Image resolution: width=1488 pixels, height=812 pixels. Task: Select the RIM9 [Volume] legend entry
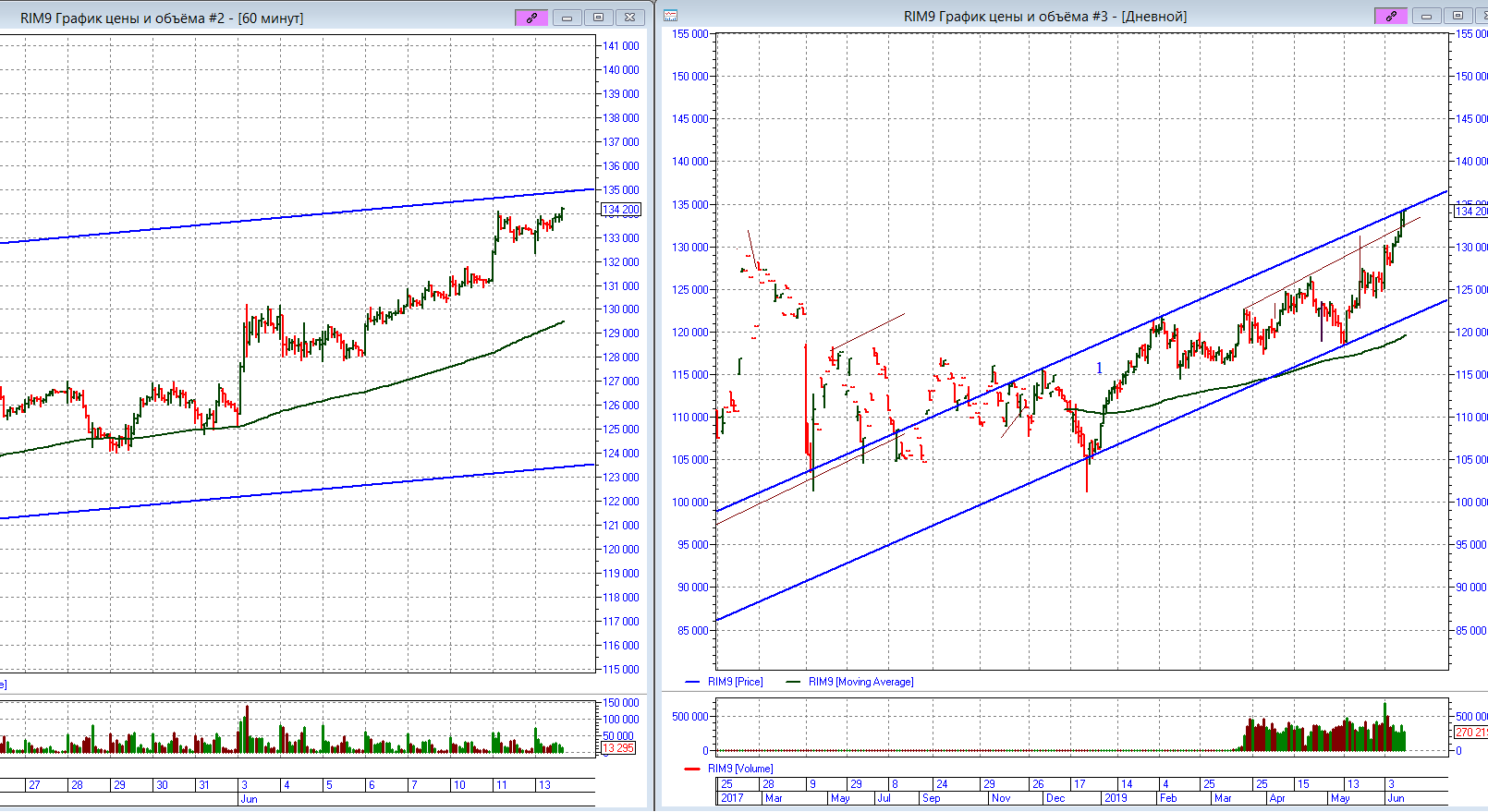pos(739,769)
